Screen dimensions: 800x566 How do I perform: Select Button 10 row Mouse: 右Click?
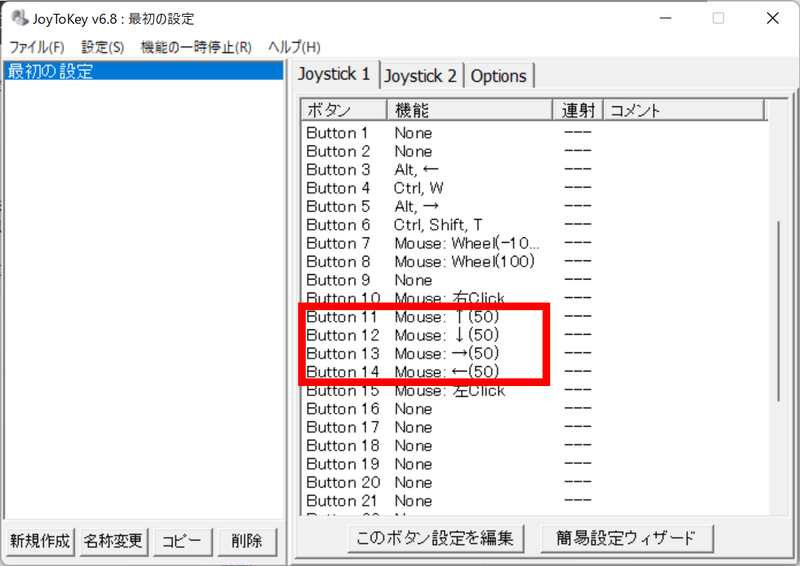534,298
